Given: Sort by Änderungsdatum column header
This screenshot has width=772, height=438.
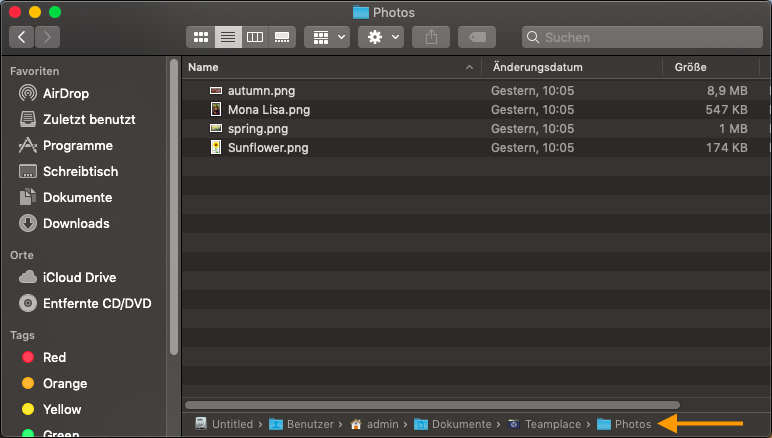Looking at the screenshot, I should coord(538,67).
